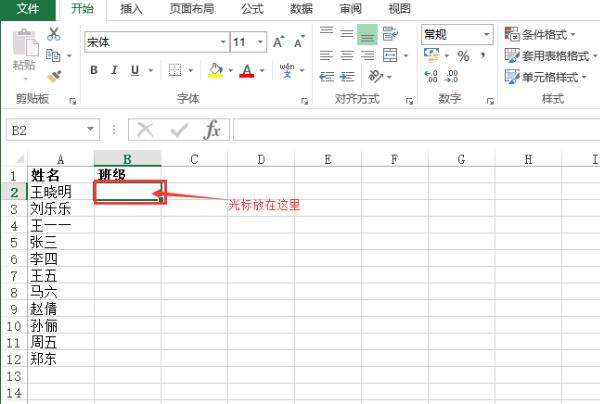Apply comma style

coord(483,56)
